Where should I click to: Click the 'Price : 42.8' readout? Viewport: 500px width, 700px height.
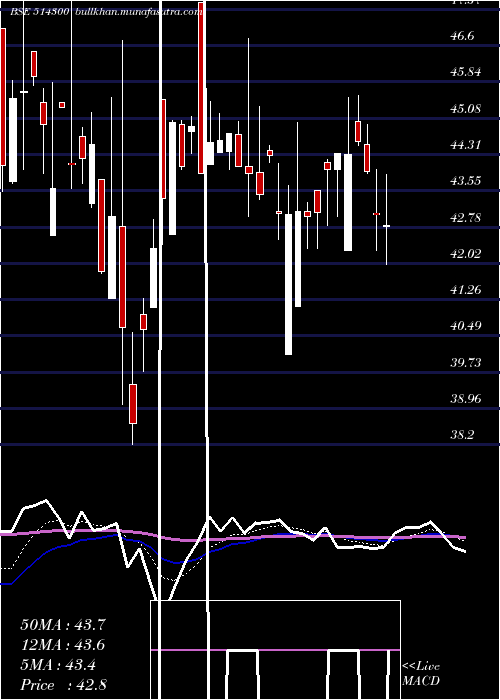tap(63, 685)
